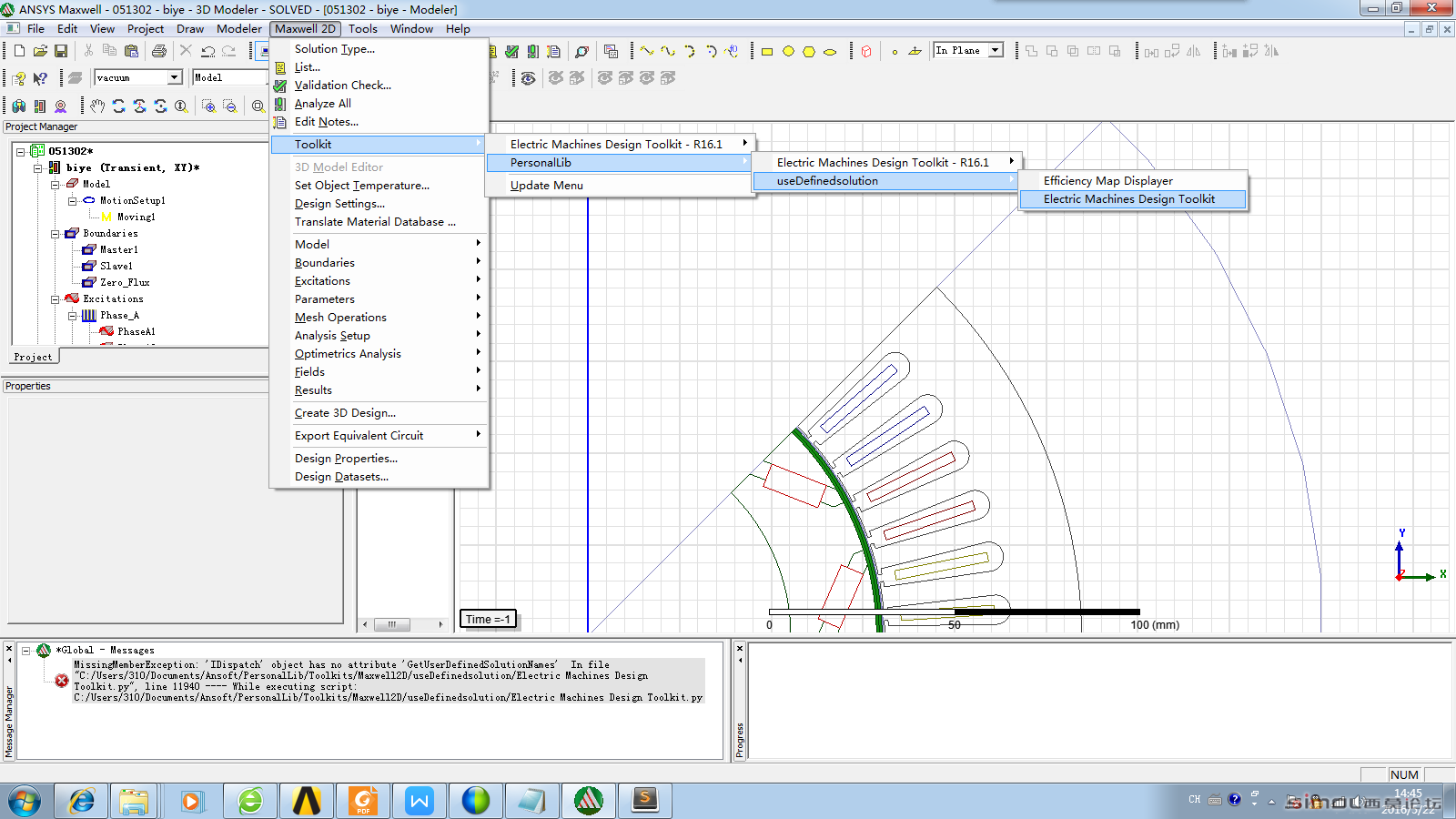Select the Draw Rectangle tool

coord(767,52)
